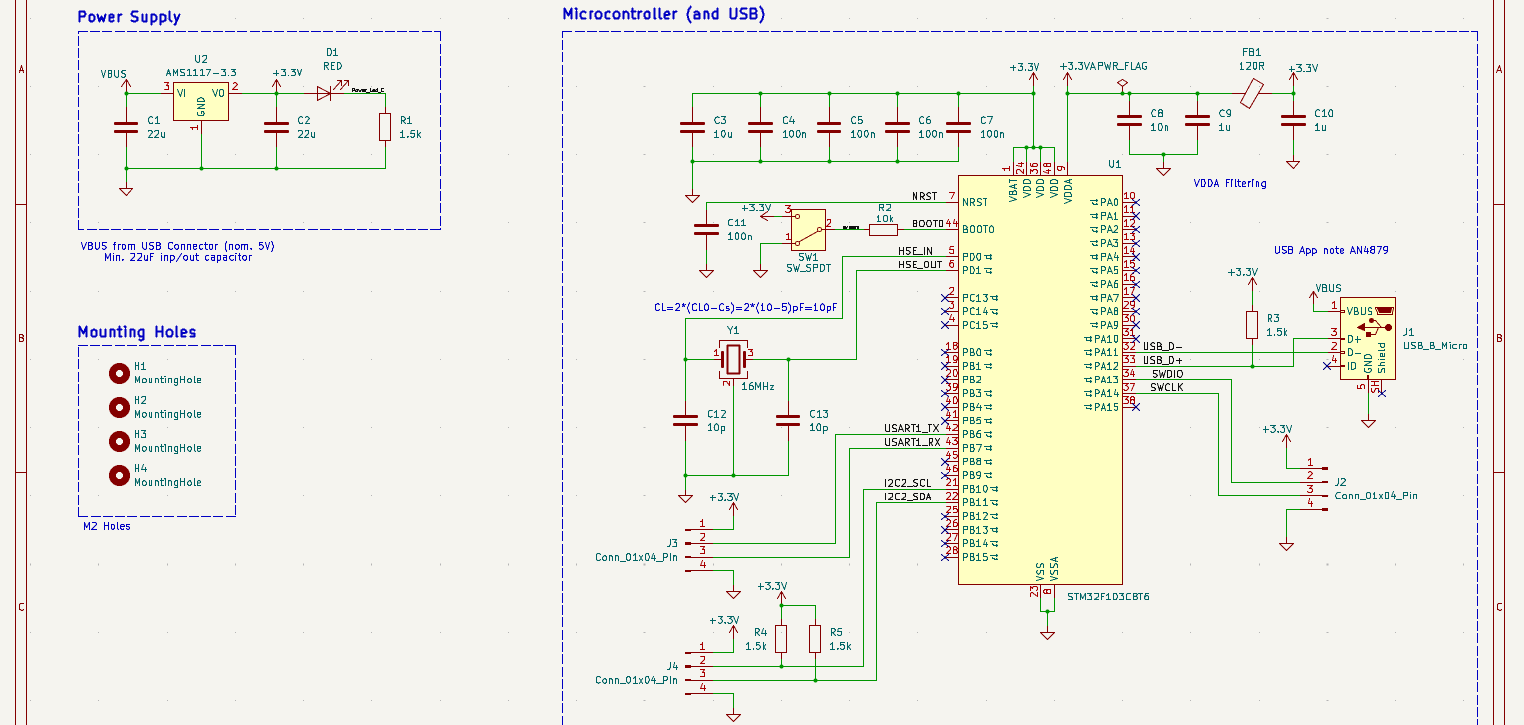Viewport: 1524px width, 725px height.
Task: Click the 'VBUS from USB Connector' note
Action: 177,246
